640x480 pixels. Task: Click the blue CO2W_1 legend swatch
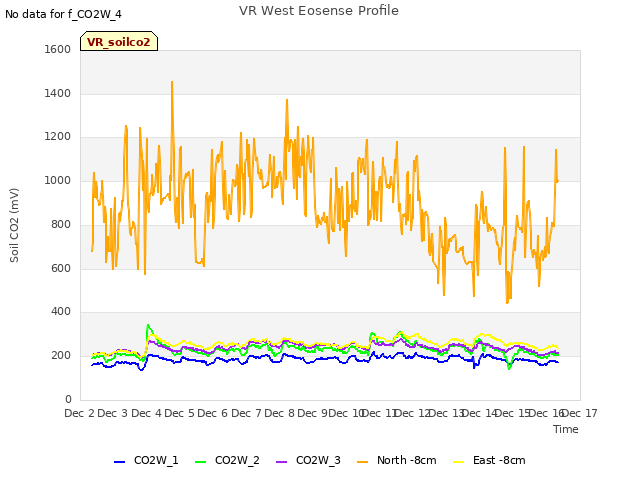point(119,462)
